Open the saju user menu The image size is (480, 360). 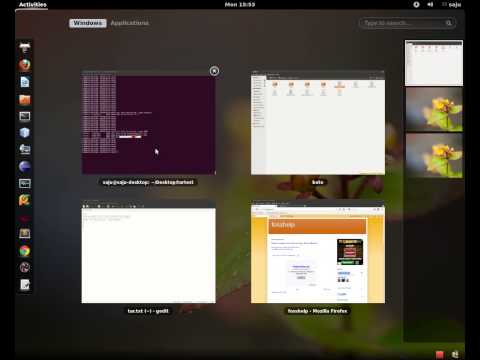click(452, 4)
